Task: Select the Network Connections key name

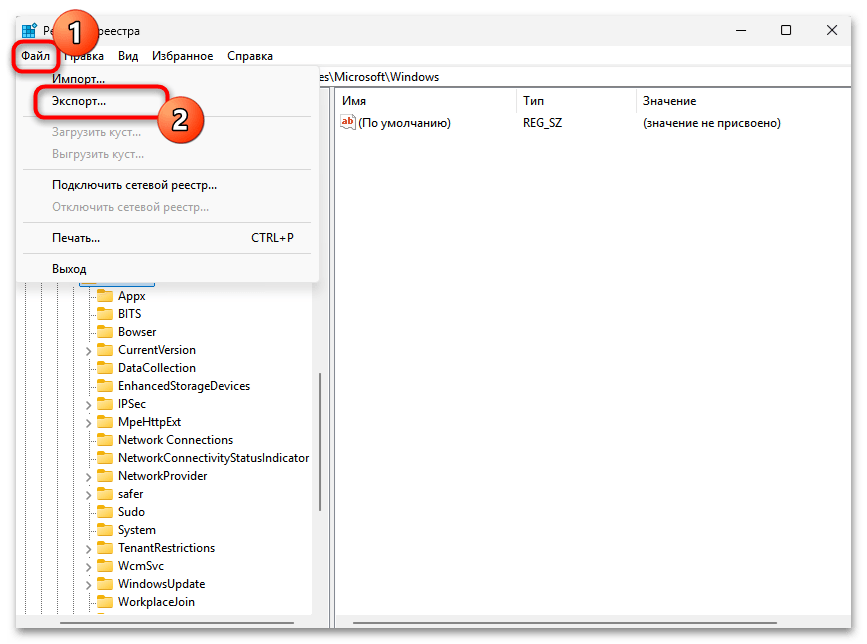Action: [175, 440]
